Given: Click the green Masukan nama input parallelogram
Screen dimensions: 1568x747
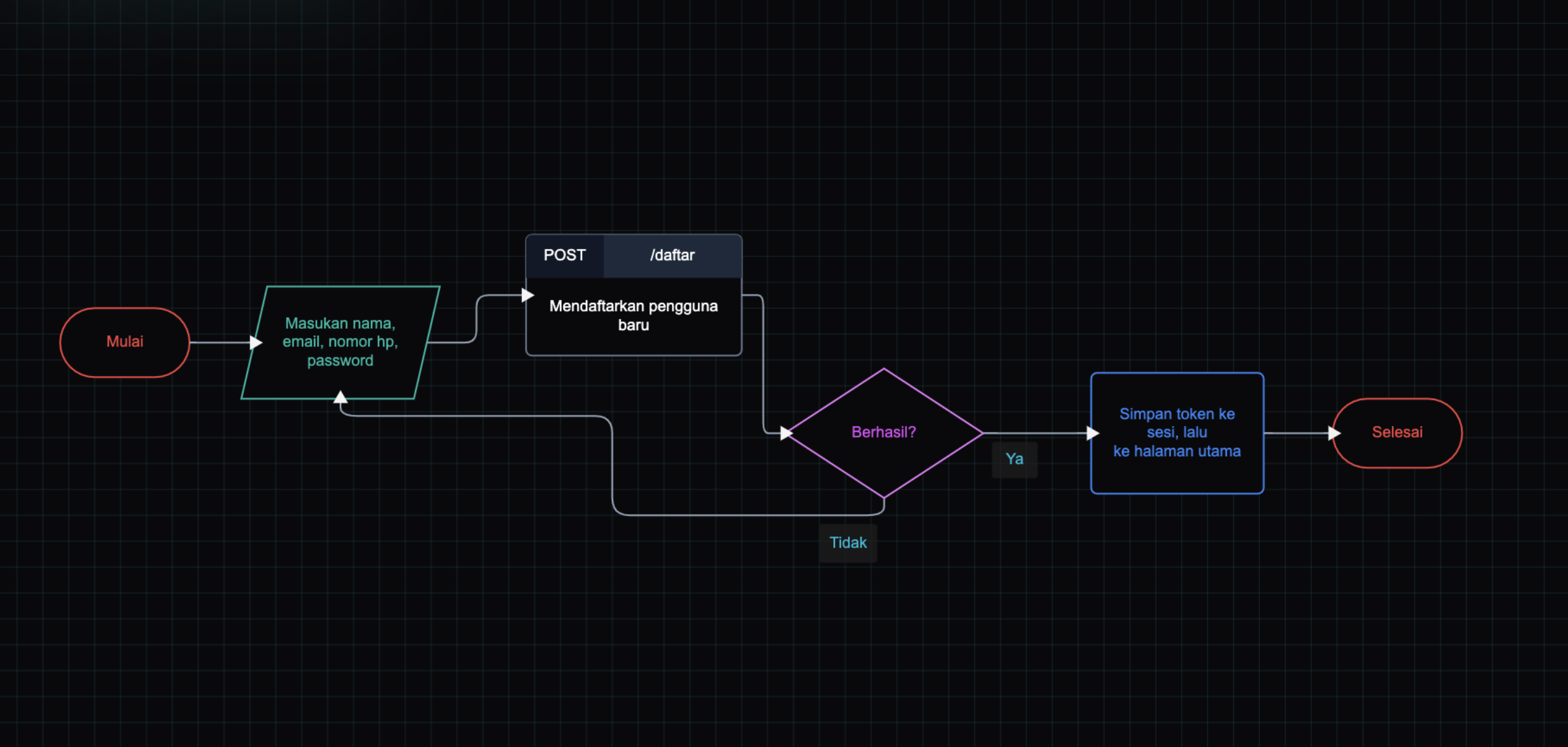Looking at the screenshot, I should [340, 342].
